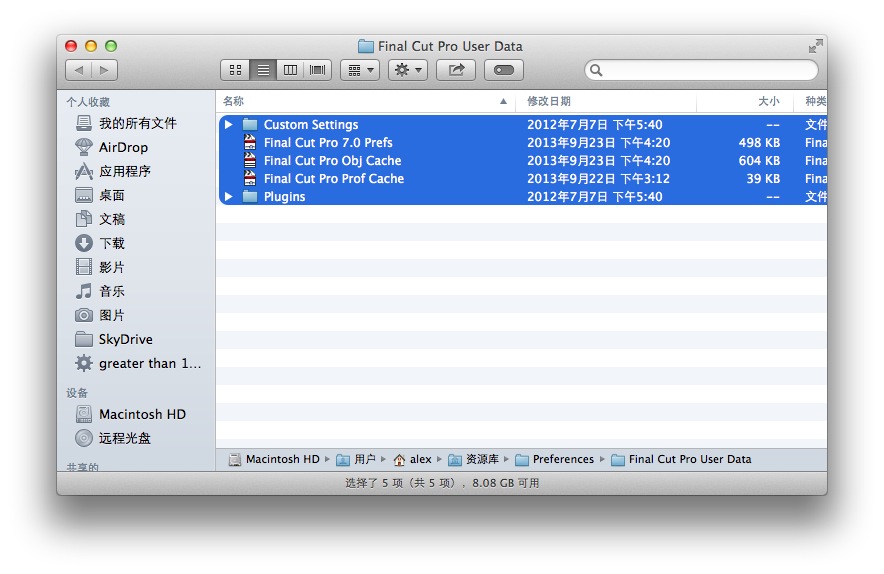The height and width of the screenshot is (574, 884).
Task: Open the arrange items dropdown
Action: coord(360,70)
